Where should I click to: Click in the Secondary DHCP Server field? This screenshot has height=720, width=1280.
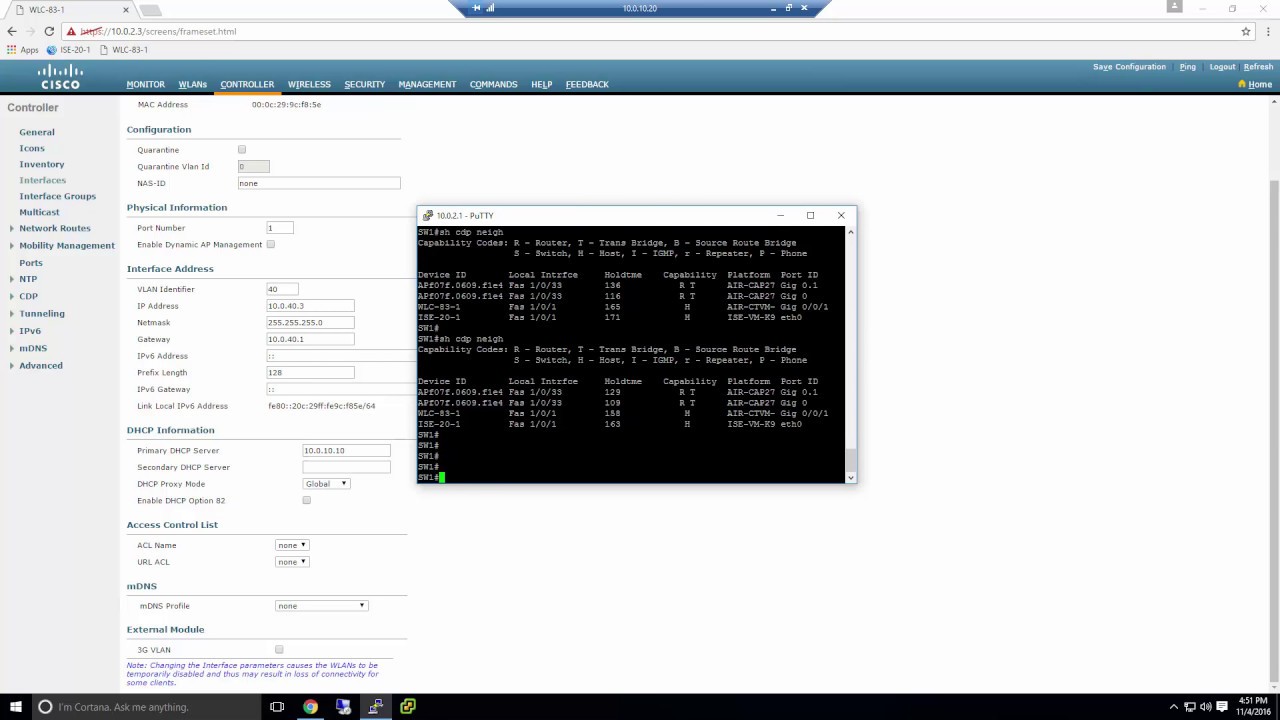346,467
